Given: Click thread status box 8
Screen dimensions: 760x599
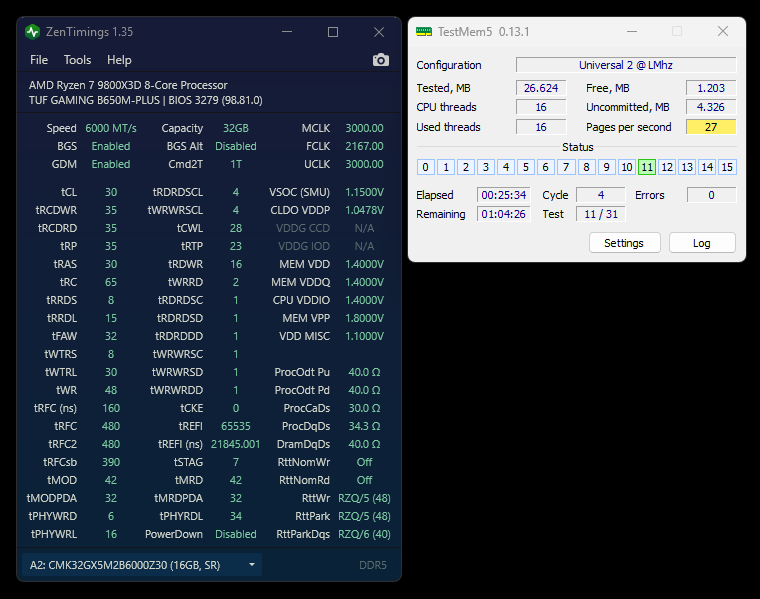Looking at the screenshot, I should point(586,167).
